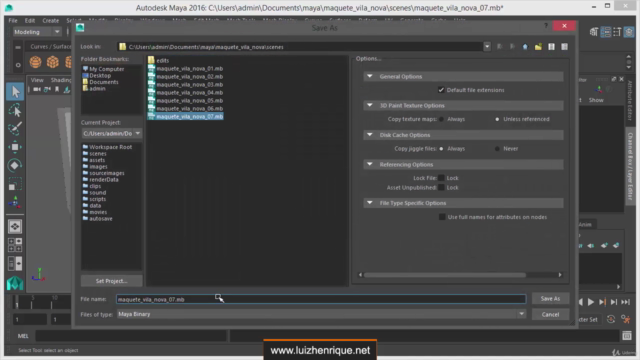Select Unless referenced for texture maps
The height and width of the screenshot is (360, 640).
[x=497, y=119]
